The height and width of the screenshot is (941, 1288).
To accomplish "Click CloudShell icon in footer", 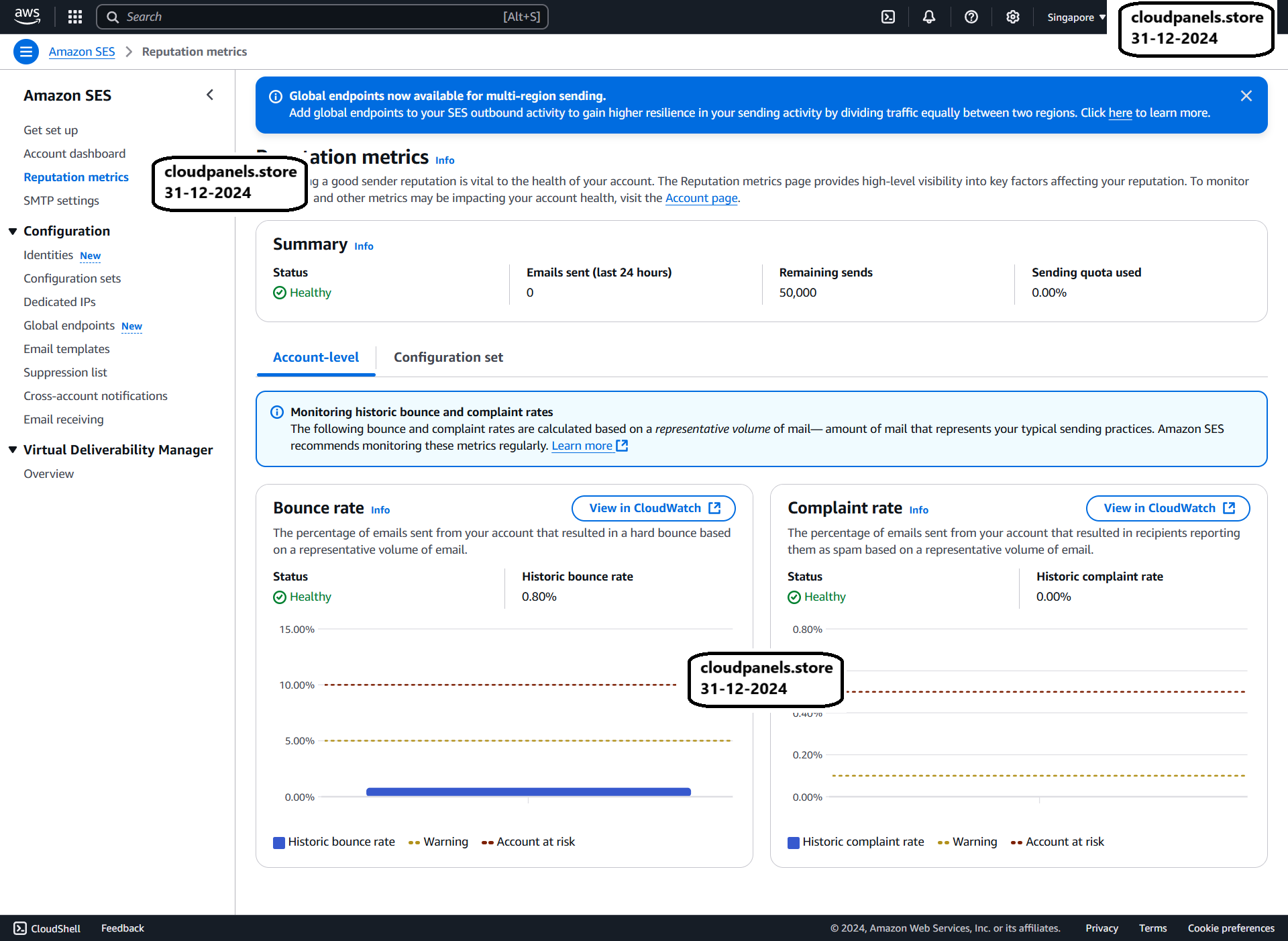I will 20,928.
